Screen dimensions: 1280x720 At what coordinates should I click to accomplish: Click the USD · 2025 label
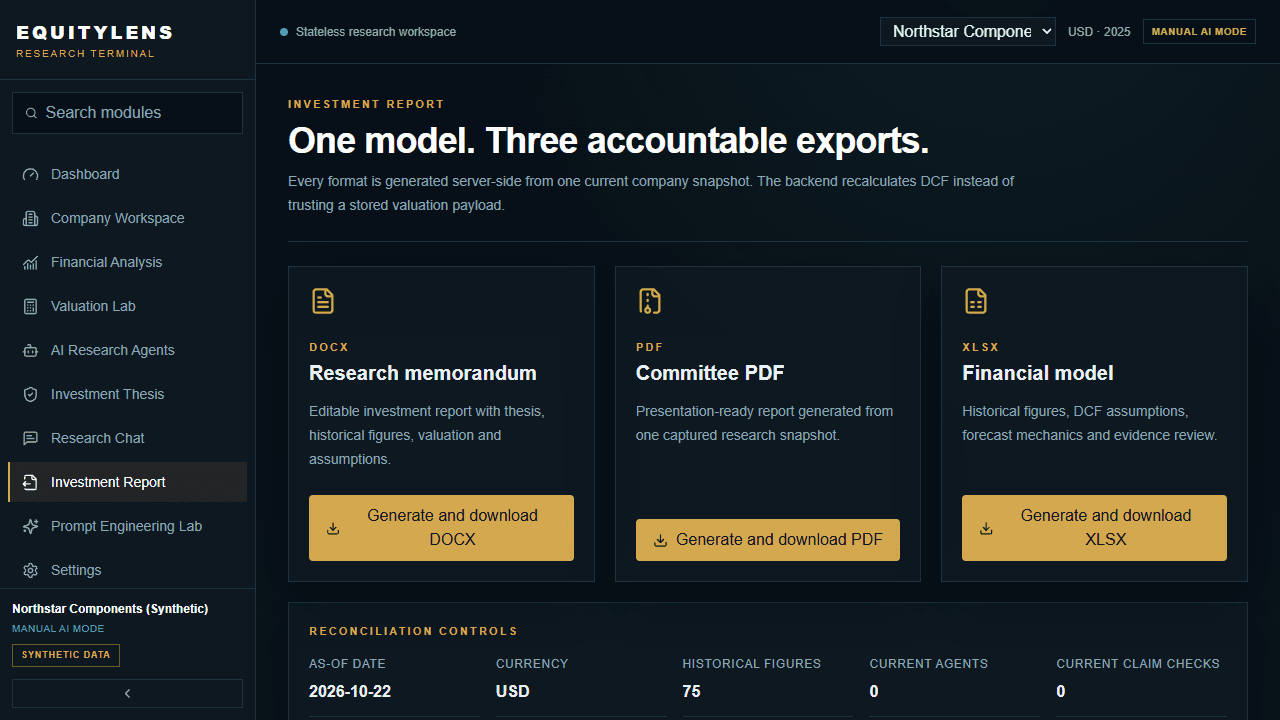point(1099,32)
